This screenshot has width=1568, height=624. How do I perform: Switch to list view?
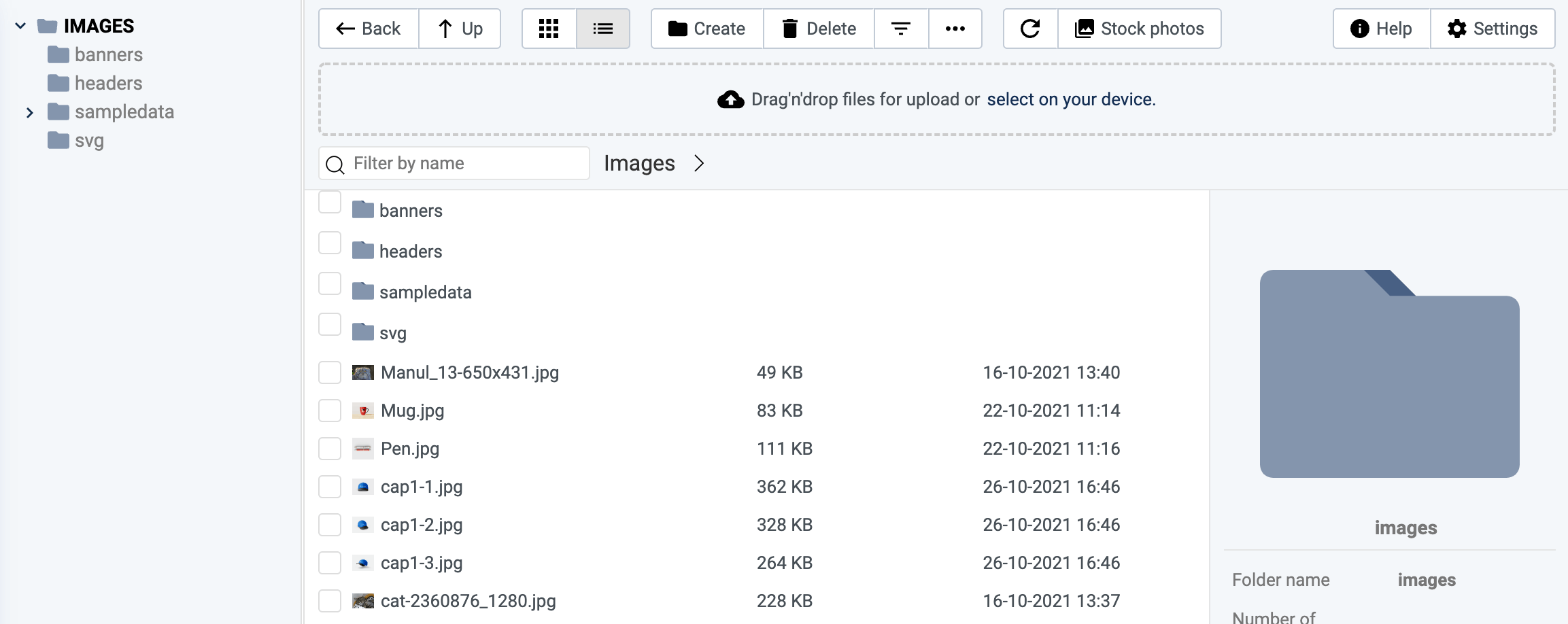(603, 29)
